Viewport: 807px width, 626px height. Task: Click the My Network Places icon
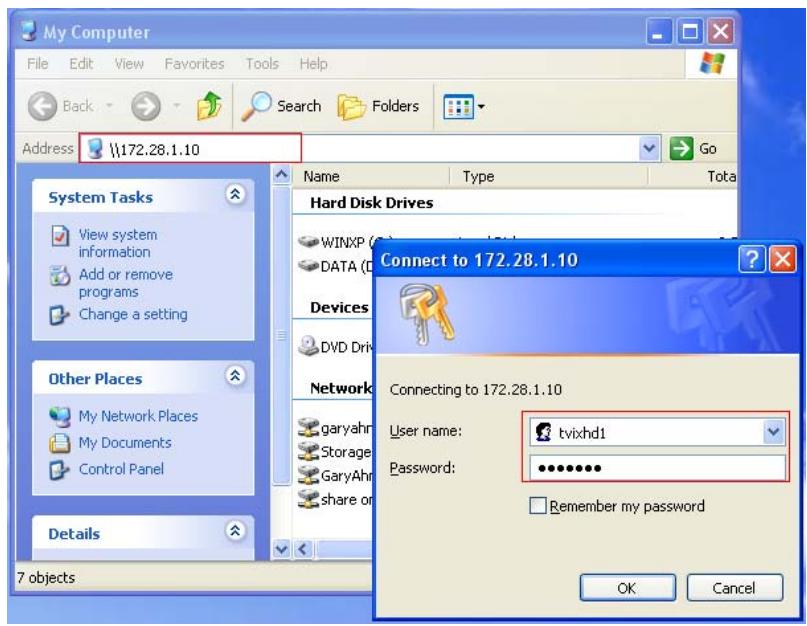click(x=60, y=416)
